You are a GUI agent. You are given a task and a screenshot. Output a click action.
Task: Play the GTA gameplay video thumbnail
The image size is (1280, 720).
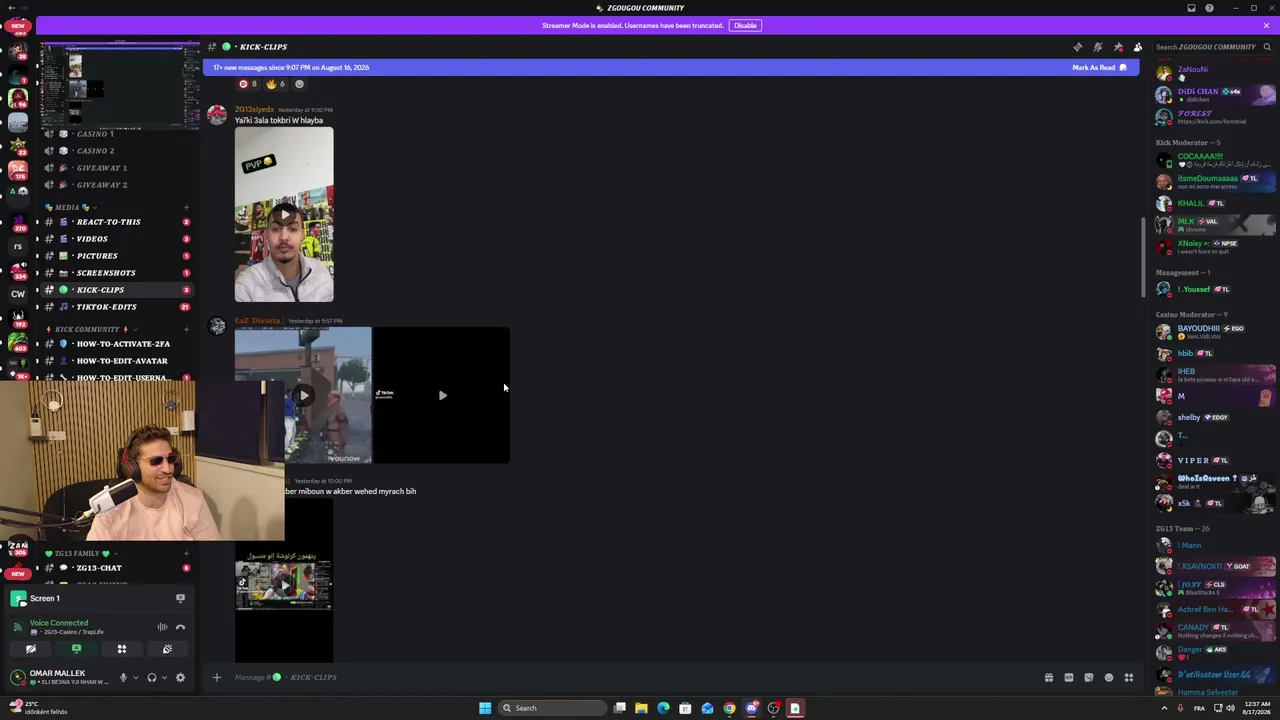303,395
